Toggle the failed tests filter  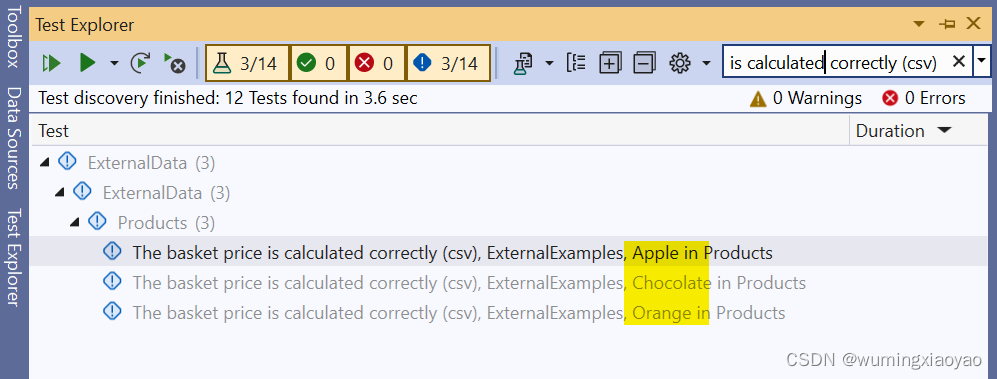pyautogui.click(x=377, y=63)
